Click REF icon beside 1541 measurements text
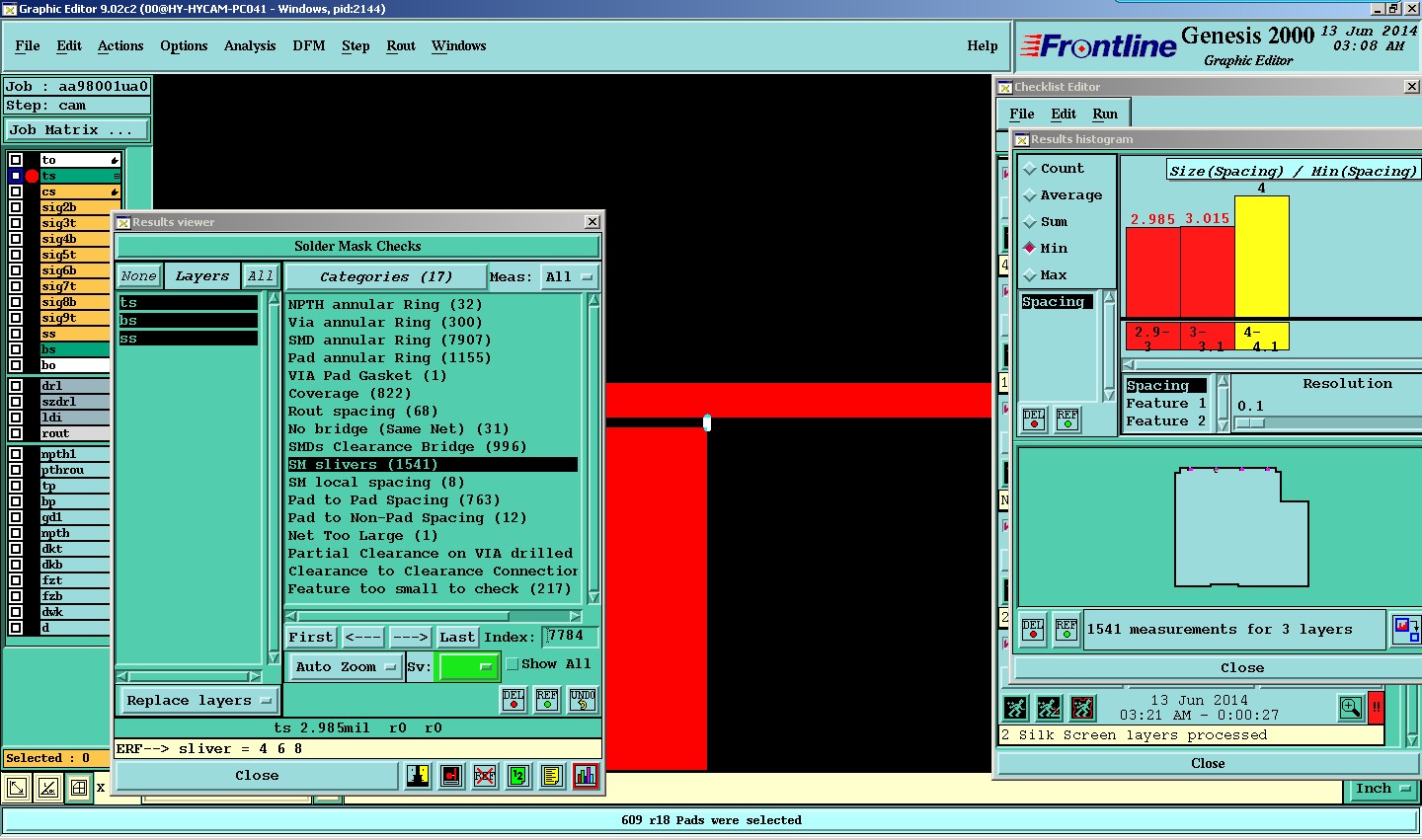Screen dimensions: 1422x840 pos(1066,629)
